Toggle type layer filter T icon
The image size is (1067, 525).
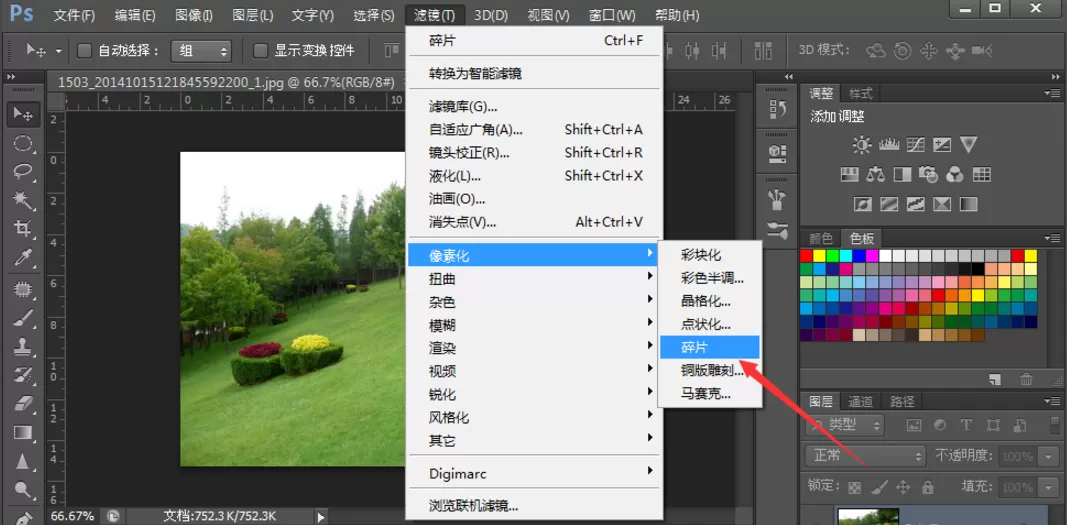[966, 426]
